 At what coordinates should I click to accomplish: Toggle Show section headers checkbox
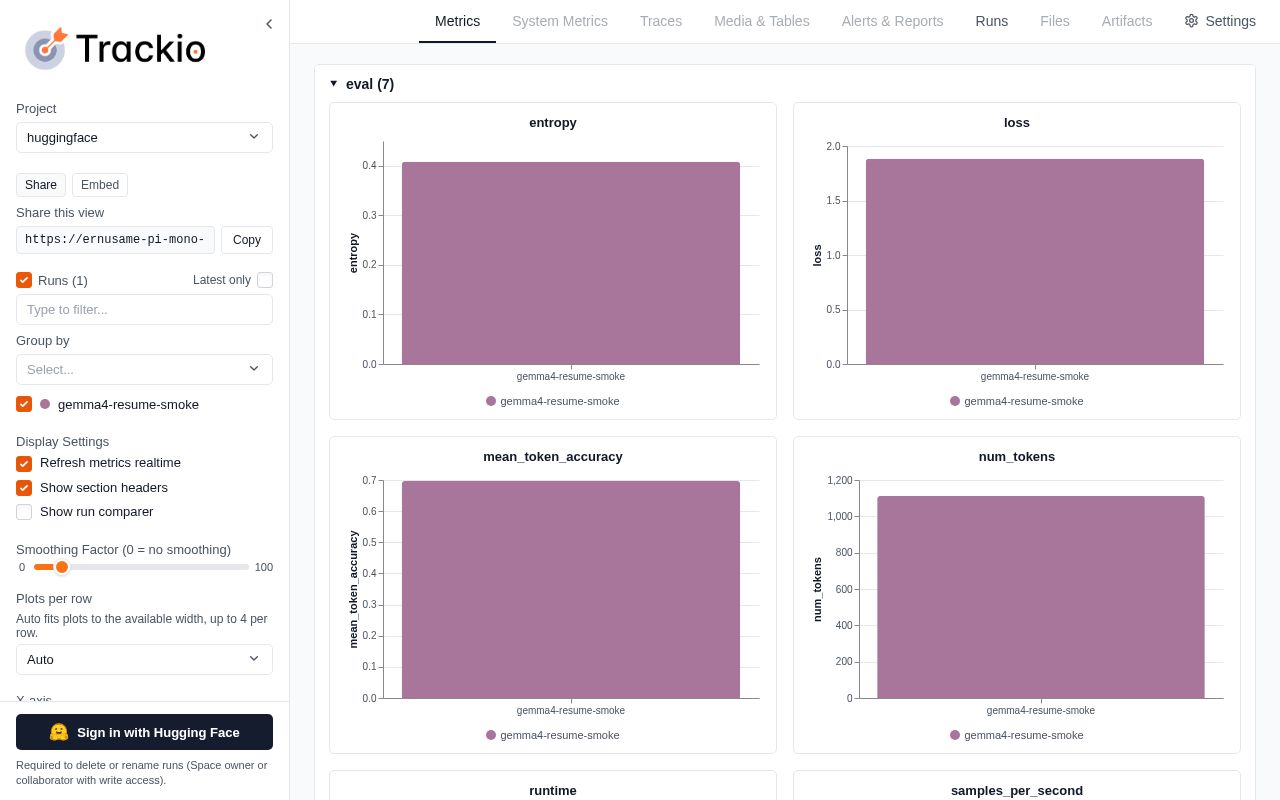(24, 488)
